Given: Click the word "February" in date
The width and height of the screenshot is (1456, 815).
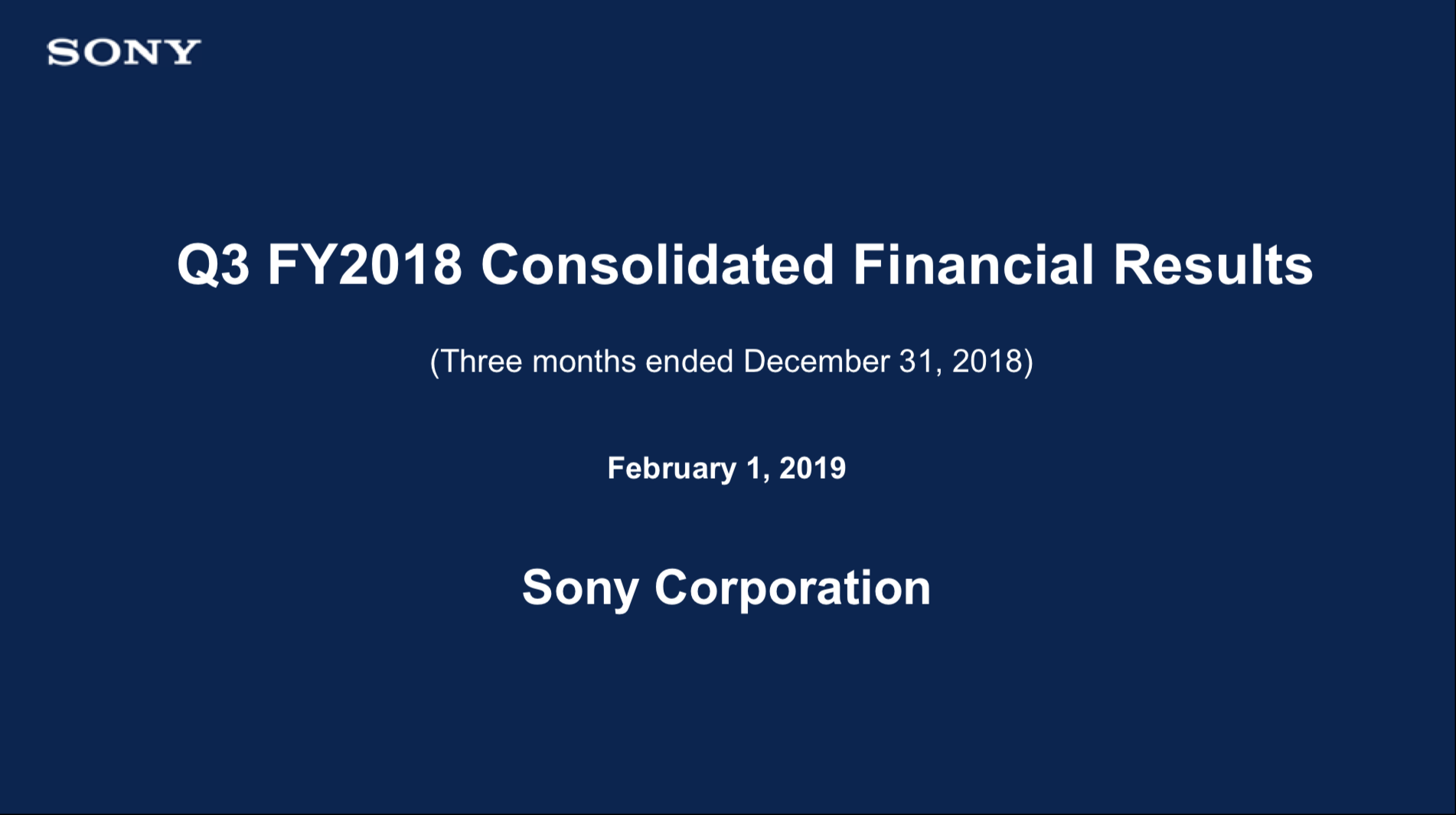Looking at the screenshot, I should click(671, 468).
